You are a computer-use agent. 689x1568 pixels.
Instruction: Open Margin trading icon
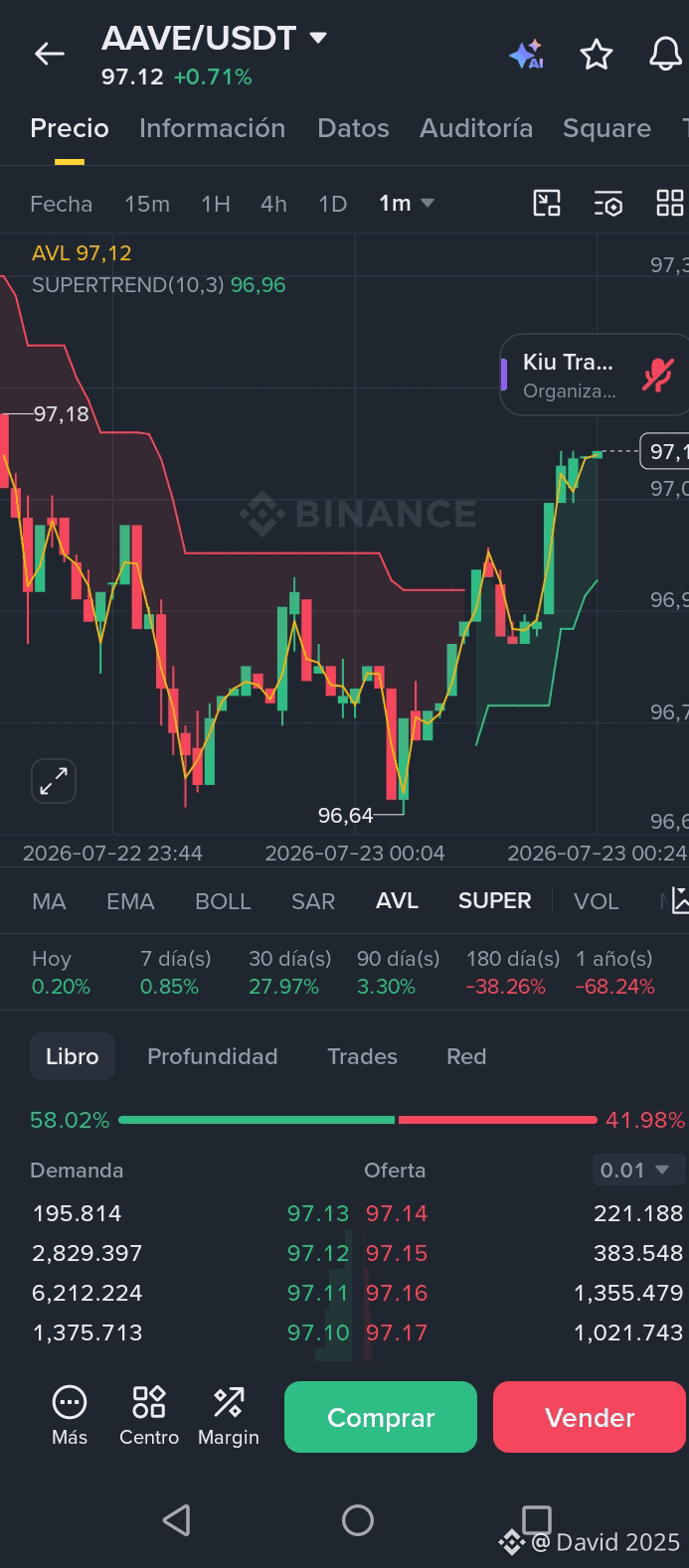click(229, 1416)
